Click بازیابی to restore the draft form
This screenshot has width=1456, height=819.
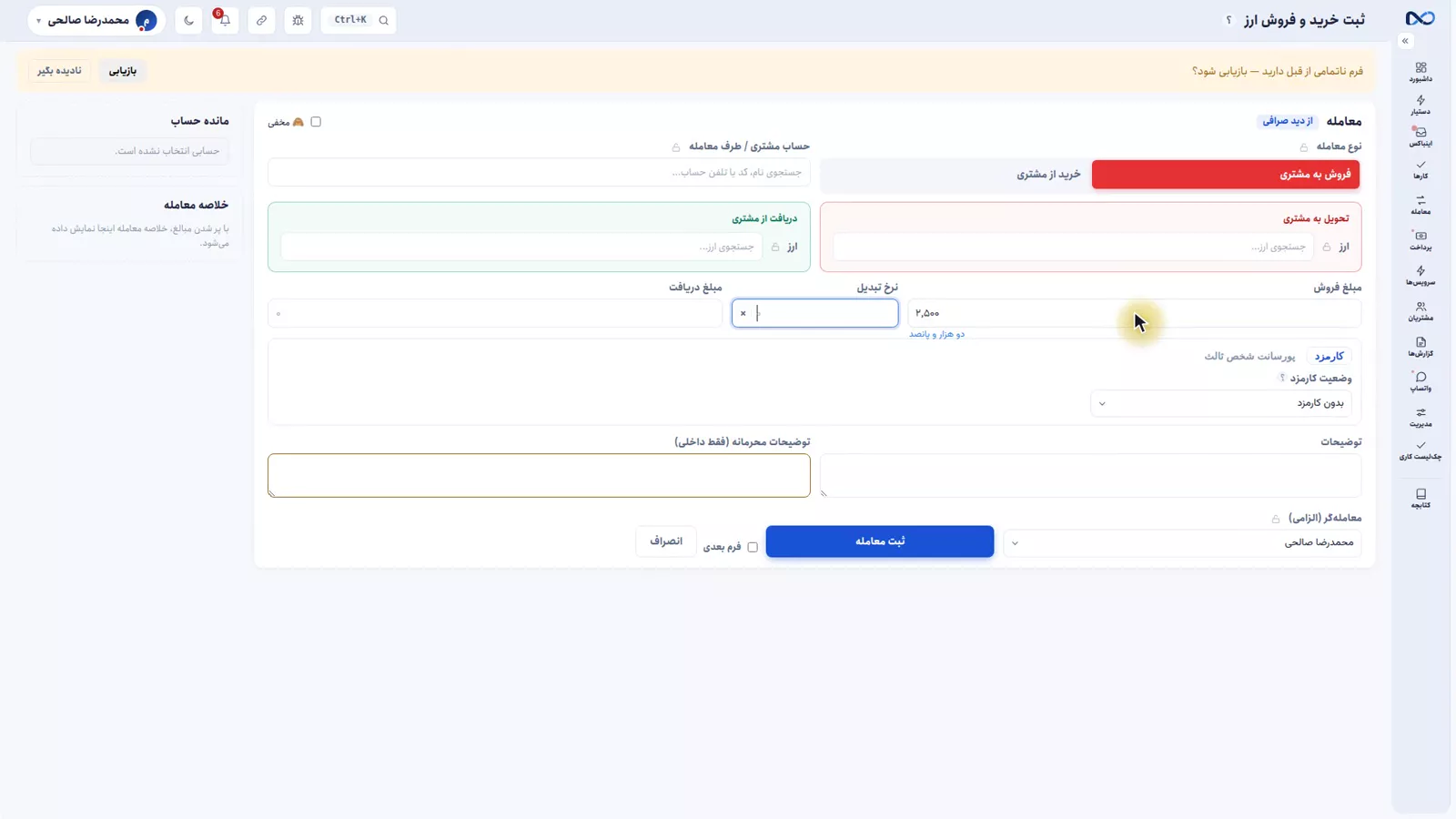tap(123, 71)
